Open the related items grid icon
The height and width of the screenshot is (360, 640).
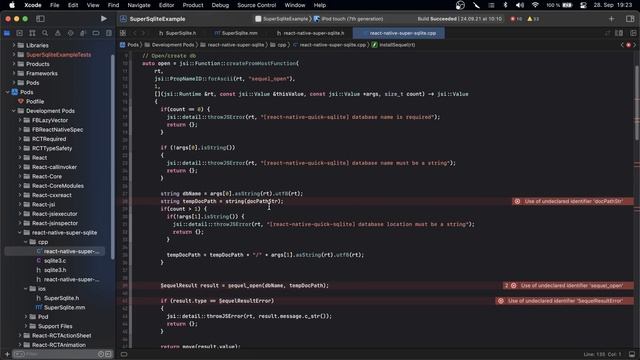tap(123, 33)
